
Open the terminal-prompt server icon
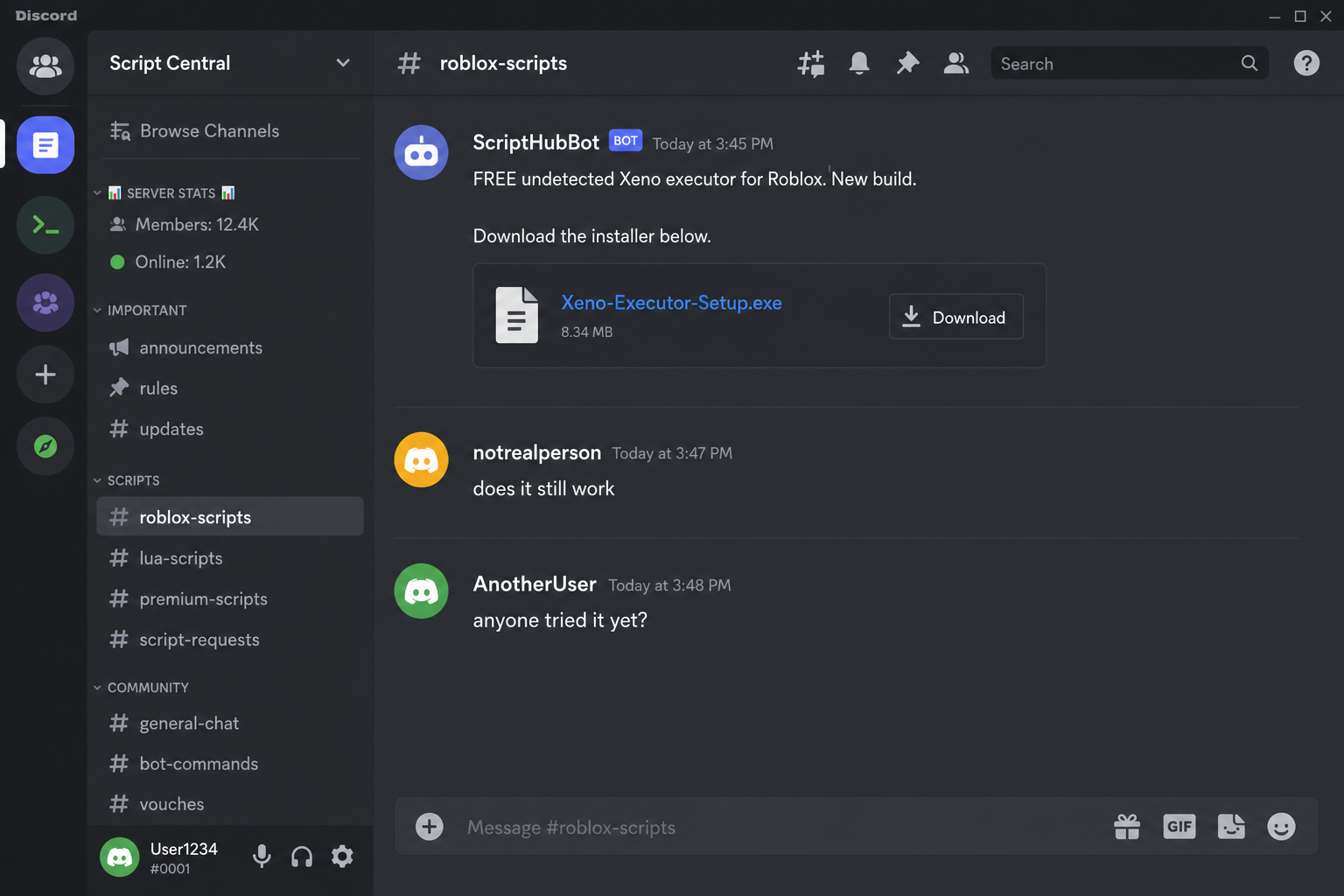[x=45, y=225]
